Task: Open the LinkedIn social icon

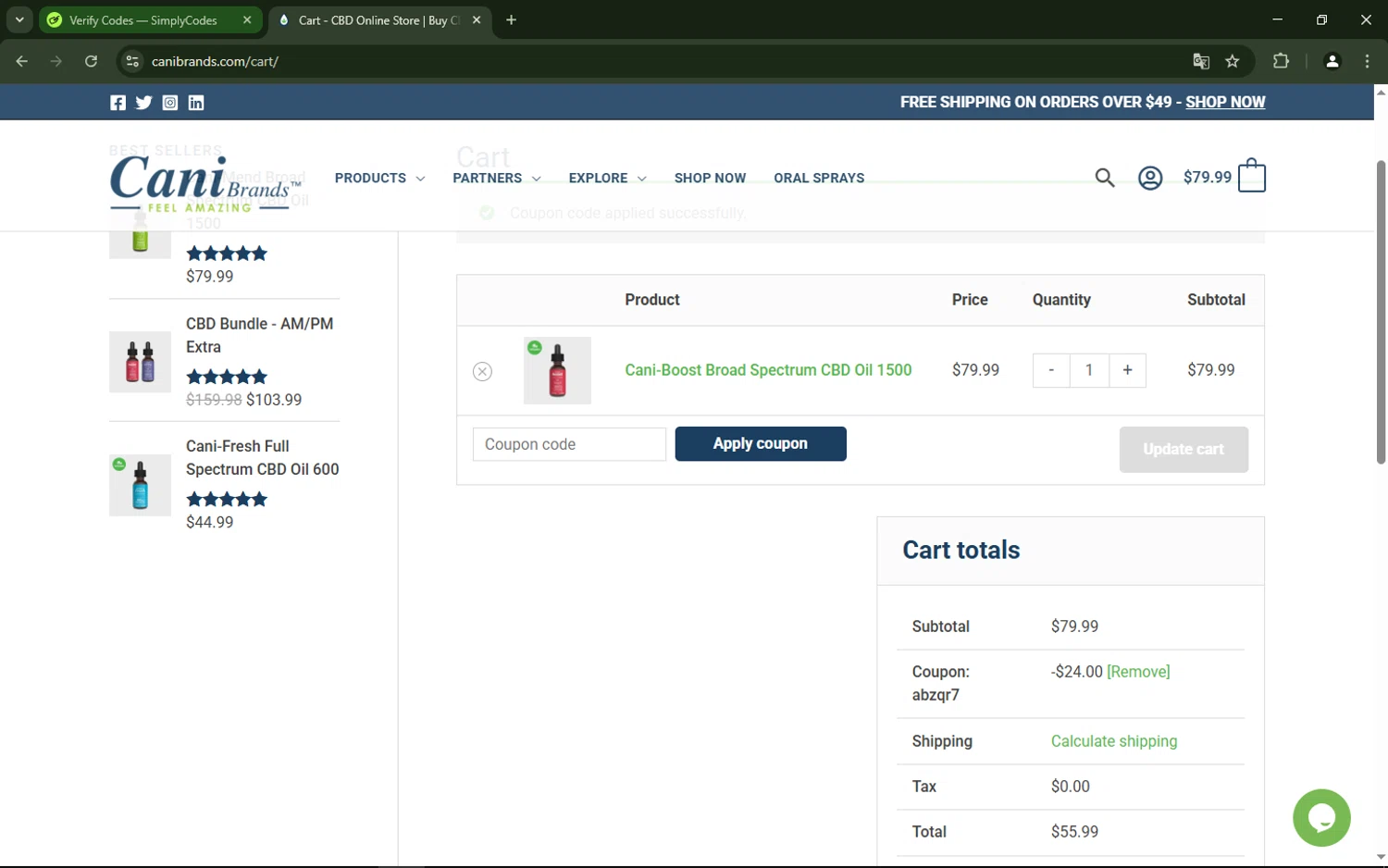Action: (x=196, y=103)
